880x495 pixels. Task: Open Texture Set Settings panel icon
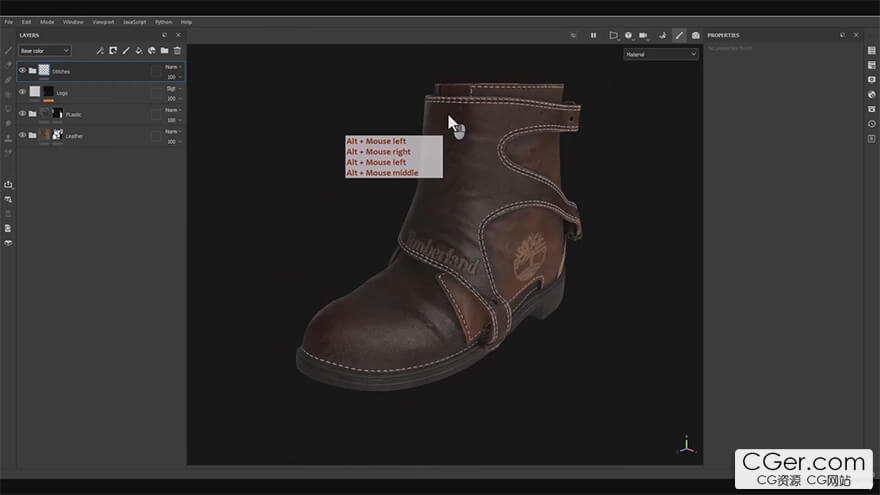click(x=872, y=65)
